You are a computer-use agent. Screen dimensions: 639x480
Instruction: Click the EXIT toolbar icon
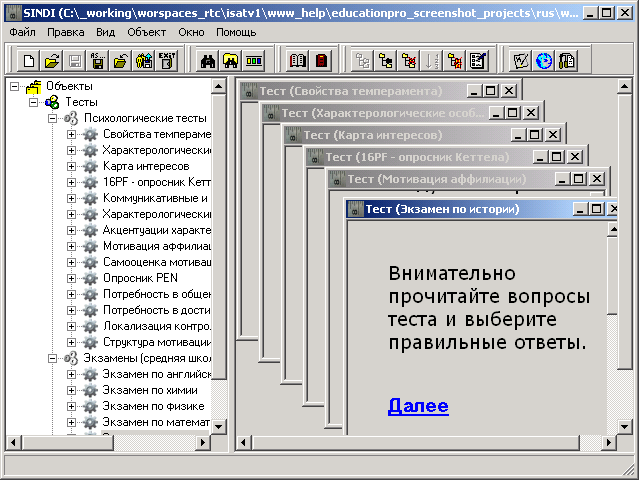click(x=167, y=61)
